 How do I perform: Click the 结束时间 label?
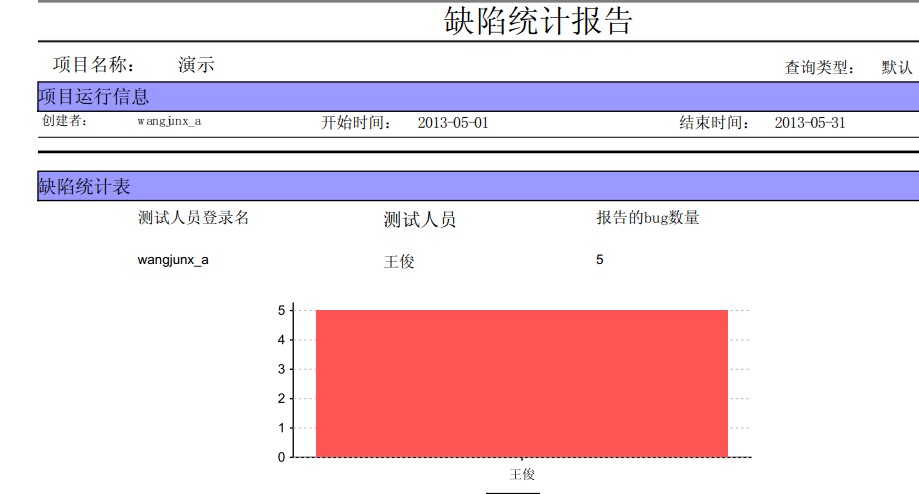714,122
